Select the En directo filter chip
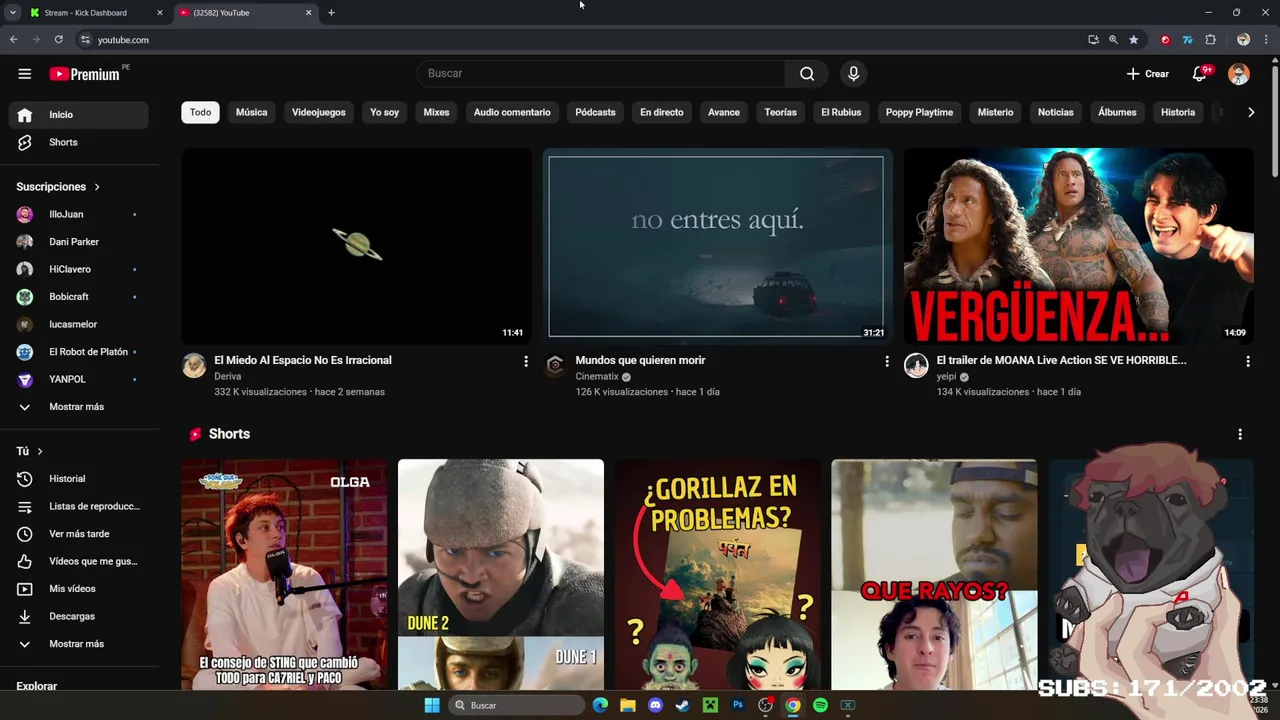Viewport: 1280px width, 720px height. [x=662, y=113]
